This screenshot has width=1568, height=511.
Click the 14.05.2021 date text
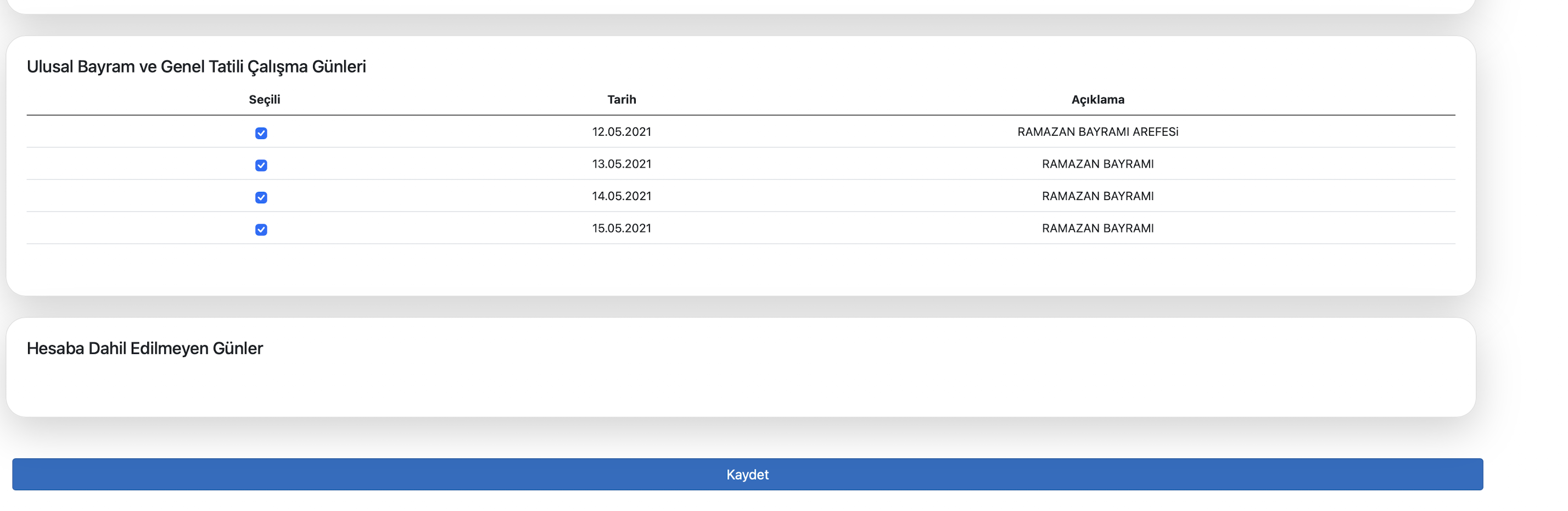[x=621, y=196]
